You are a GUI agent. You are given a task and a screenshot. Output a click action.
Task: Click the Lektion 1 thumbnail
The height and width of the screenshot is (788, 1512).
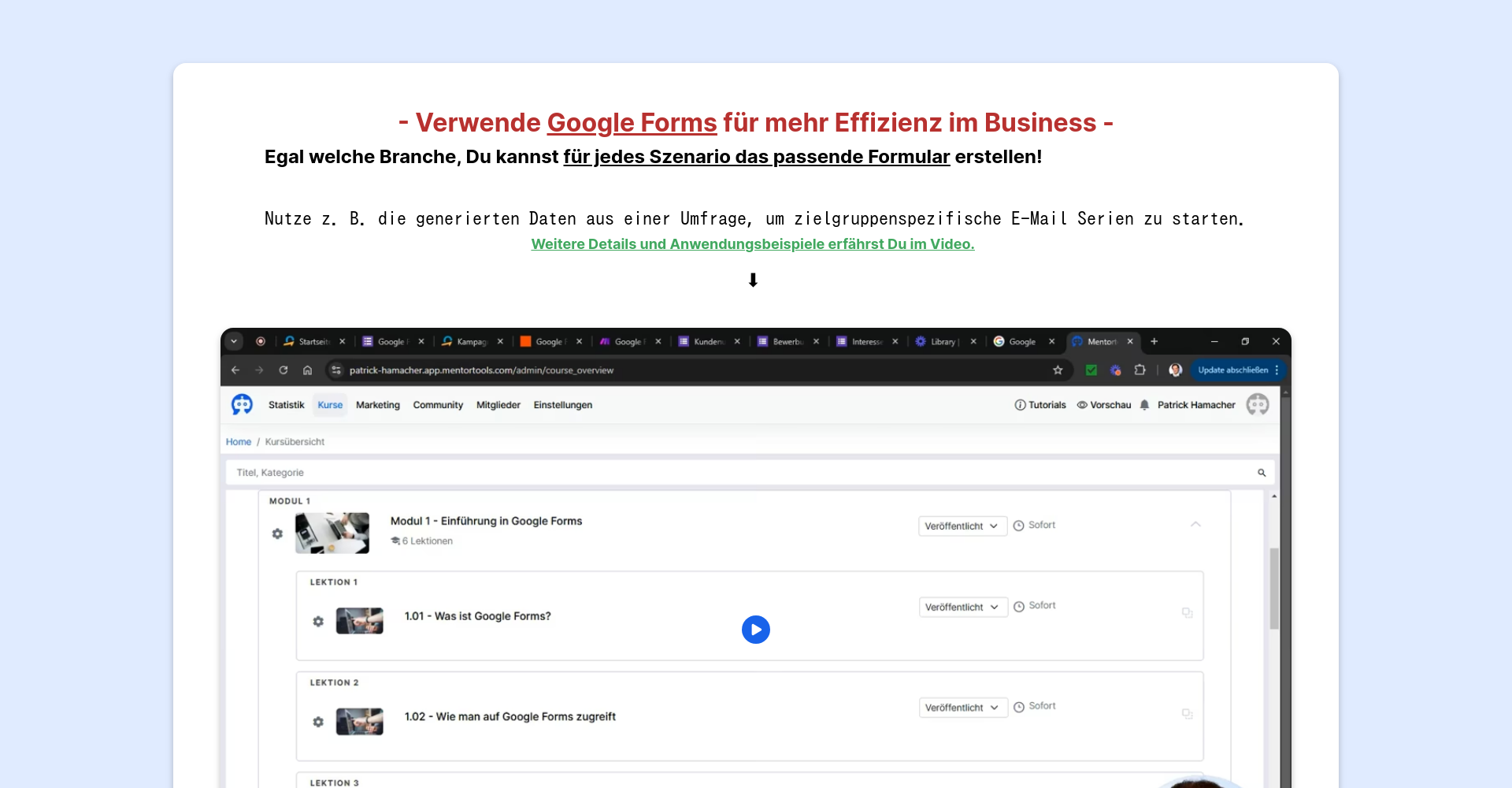[360, 621]
